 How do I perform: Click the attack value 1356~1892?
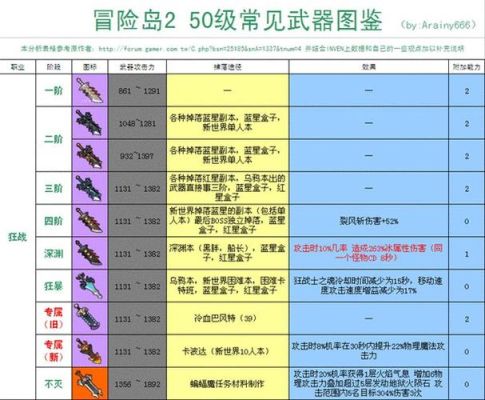click(137, 384)
